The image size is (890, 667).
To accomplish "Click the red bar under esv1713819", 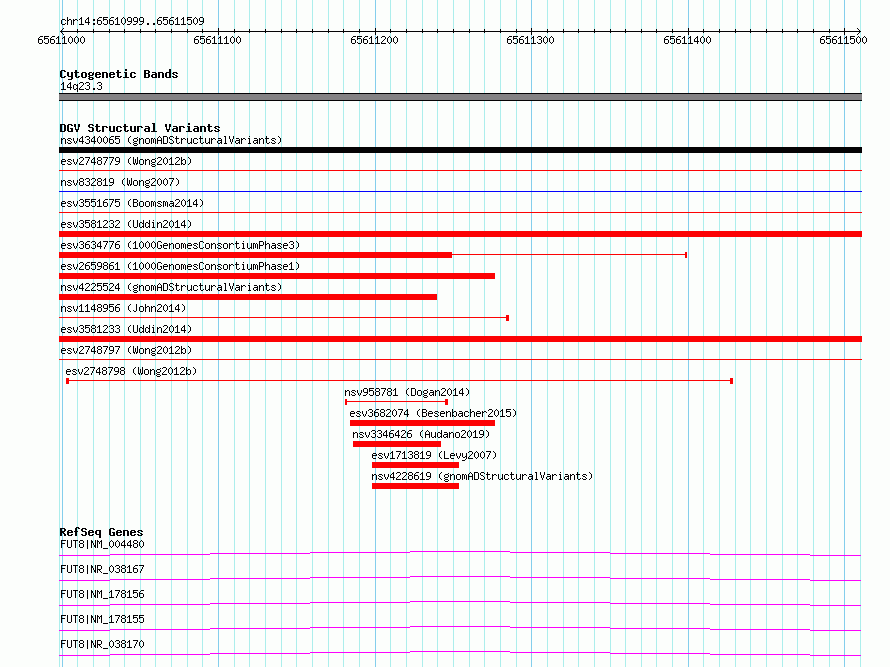I will [415, 465].
